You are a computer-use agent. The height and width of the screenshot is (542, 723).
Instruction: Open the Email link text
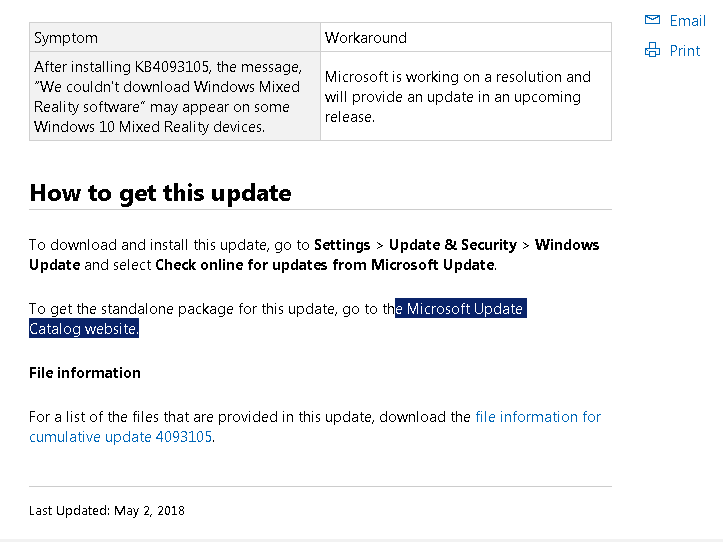tap(687, 21)
